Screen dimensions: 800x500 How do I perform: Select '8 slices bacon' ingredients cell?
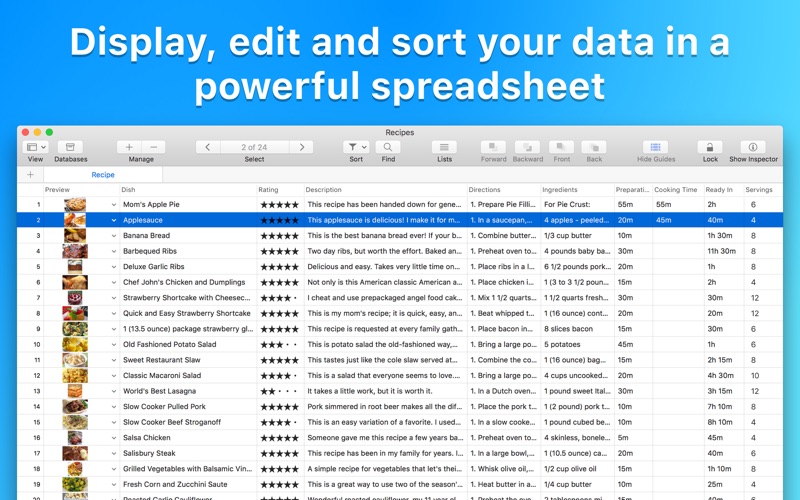[x=577, y=329]
